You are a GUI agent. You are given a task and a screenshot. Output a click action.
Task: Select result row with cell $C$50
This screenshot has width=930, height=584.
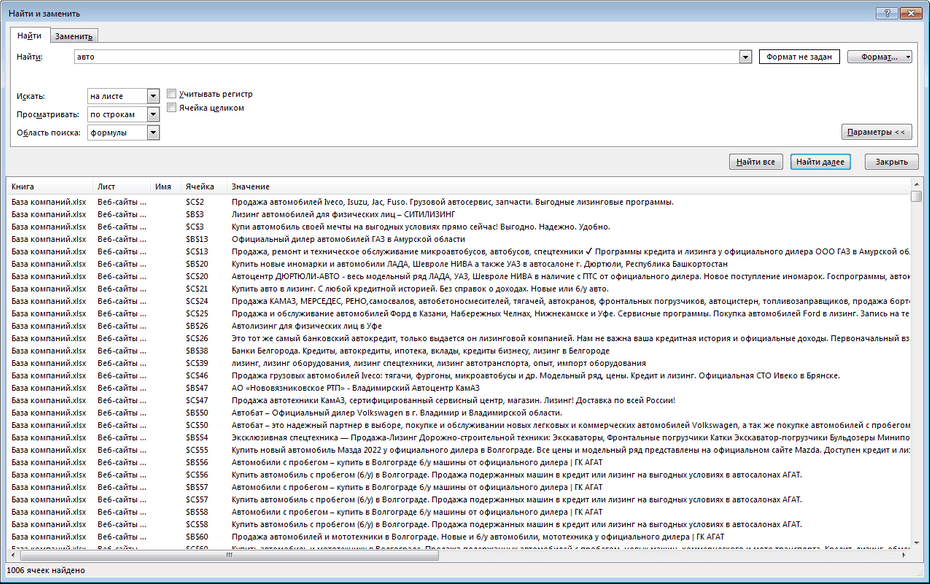click(x=459, y=426)
